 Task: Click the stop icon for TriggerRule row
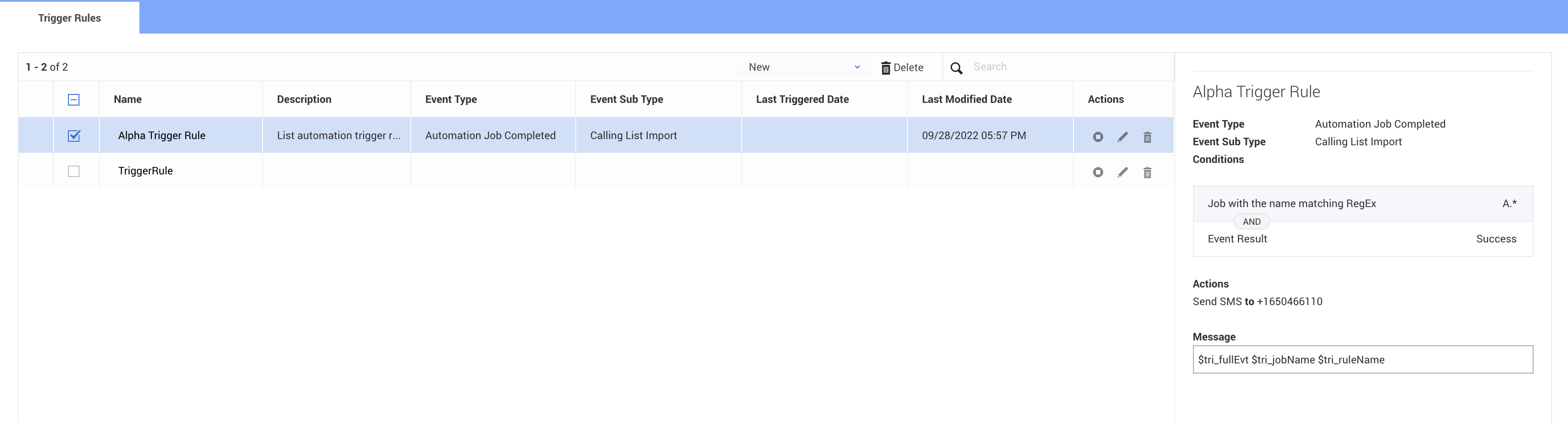tap(1098, 172)
